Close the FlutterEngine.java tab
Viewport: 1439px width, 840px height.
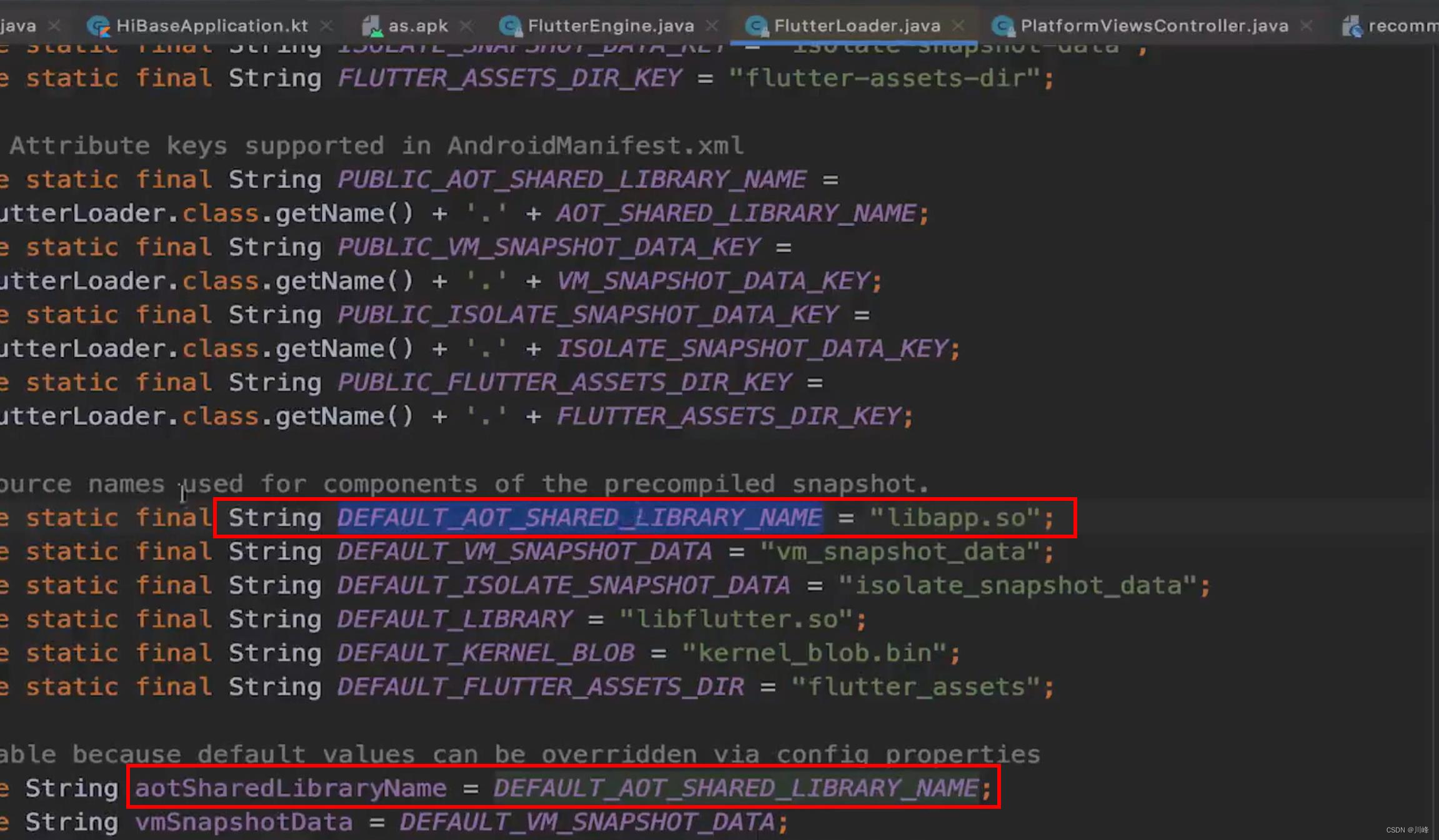tap(712, 26)
